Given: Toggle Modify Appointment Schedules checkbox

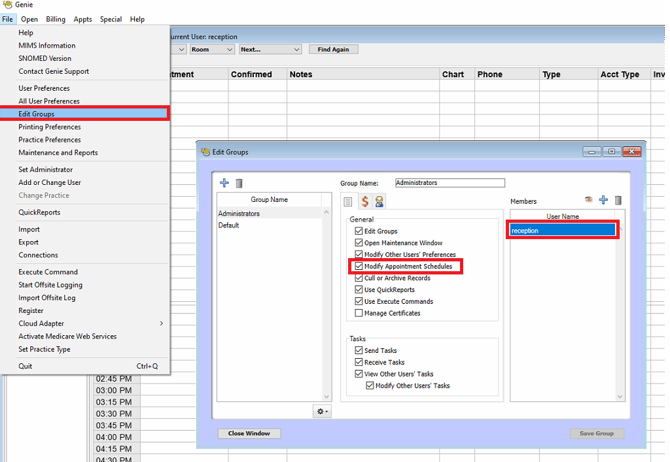Looking at the screenshot, I should 360,266.
